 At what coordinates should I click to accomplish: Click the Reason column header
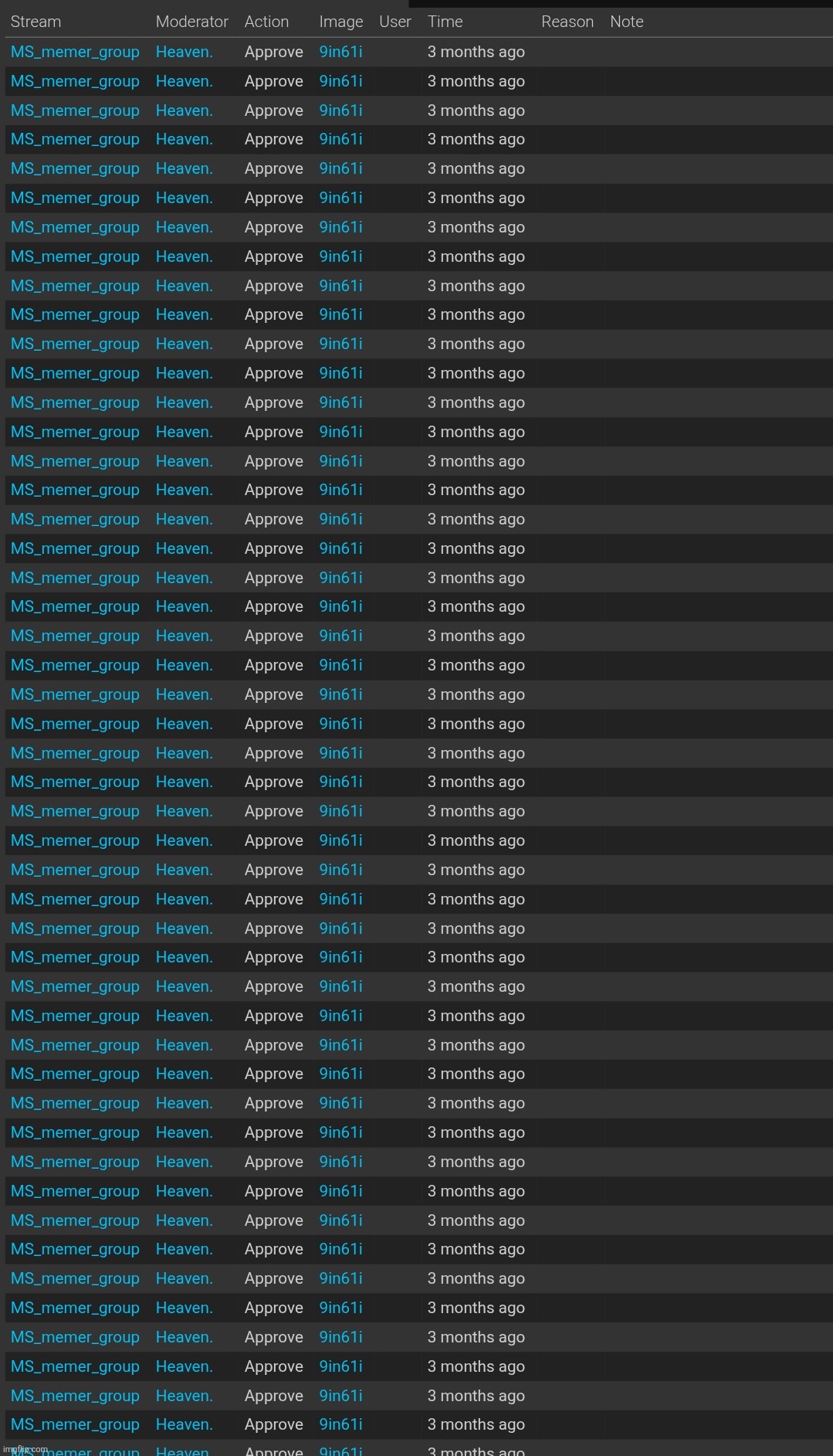point(567,22)
